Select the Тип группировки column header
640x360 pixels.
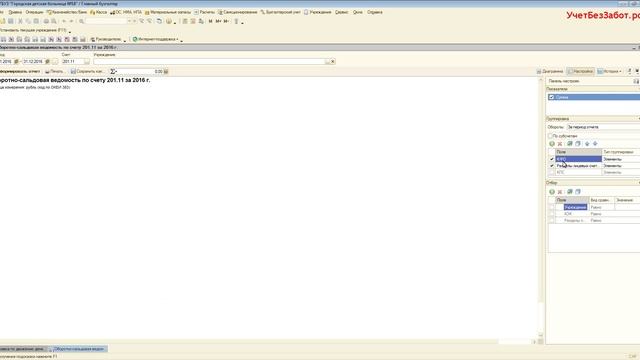coord(620,152)
